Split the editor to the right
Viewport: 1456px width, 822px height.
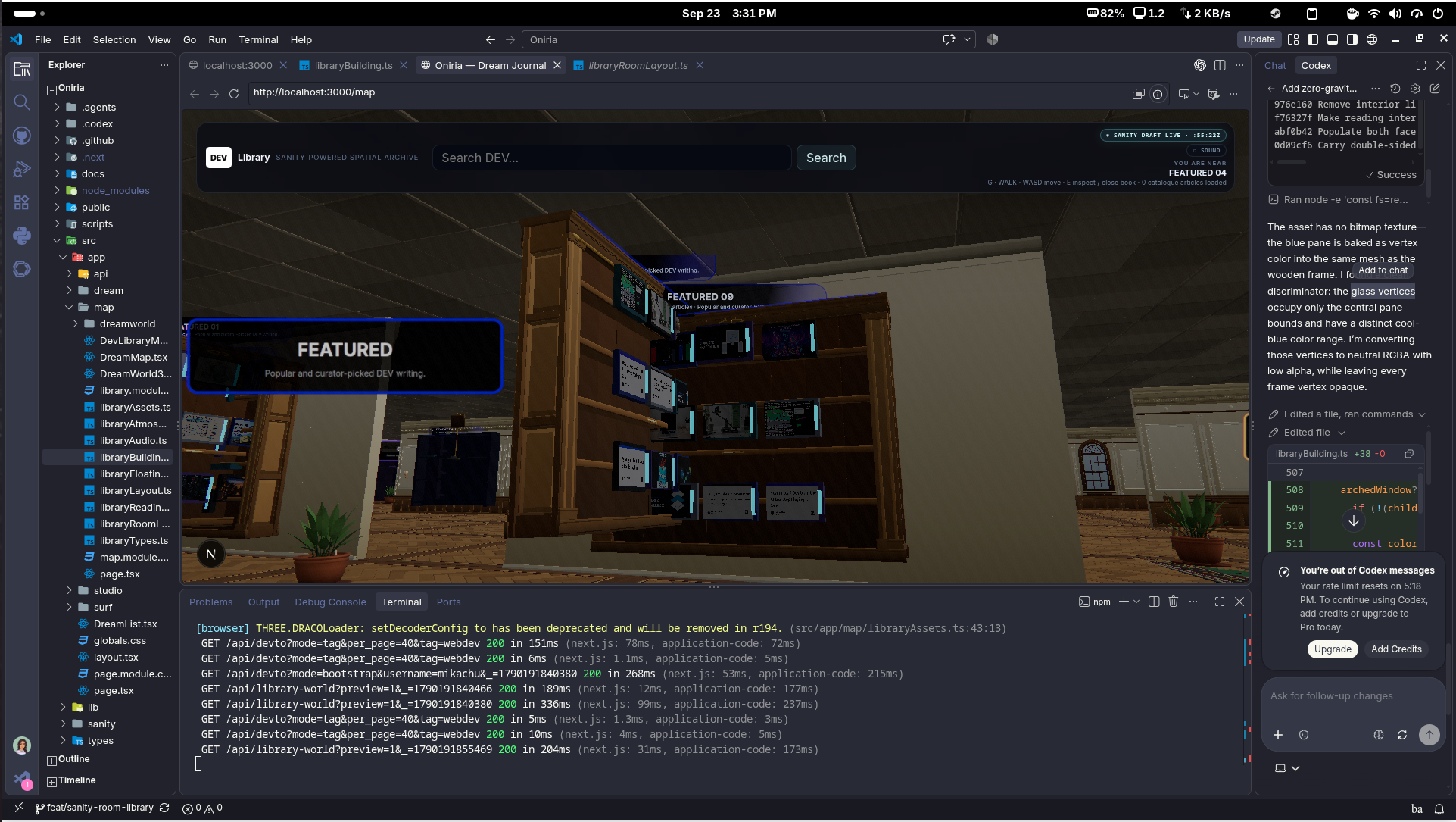click(x=1220, y=65)
